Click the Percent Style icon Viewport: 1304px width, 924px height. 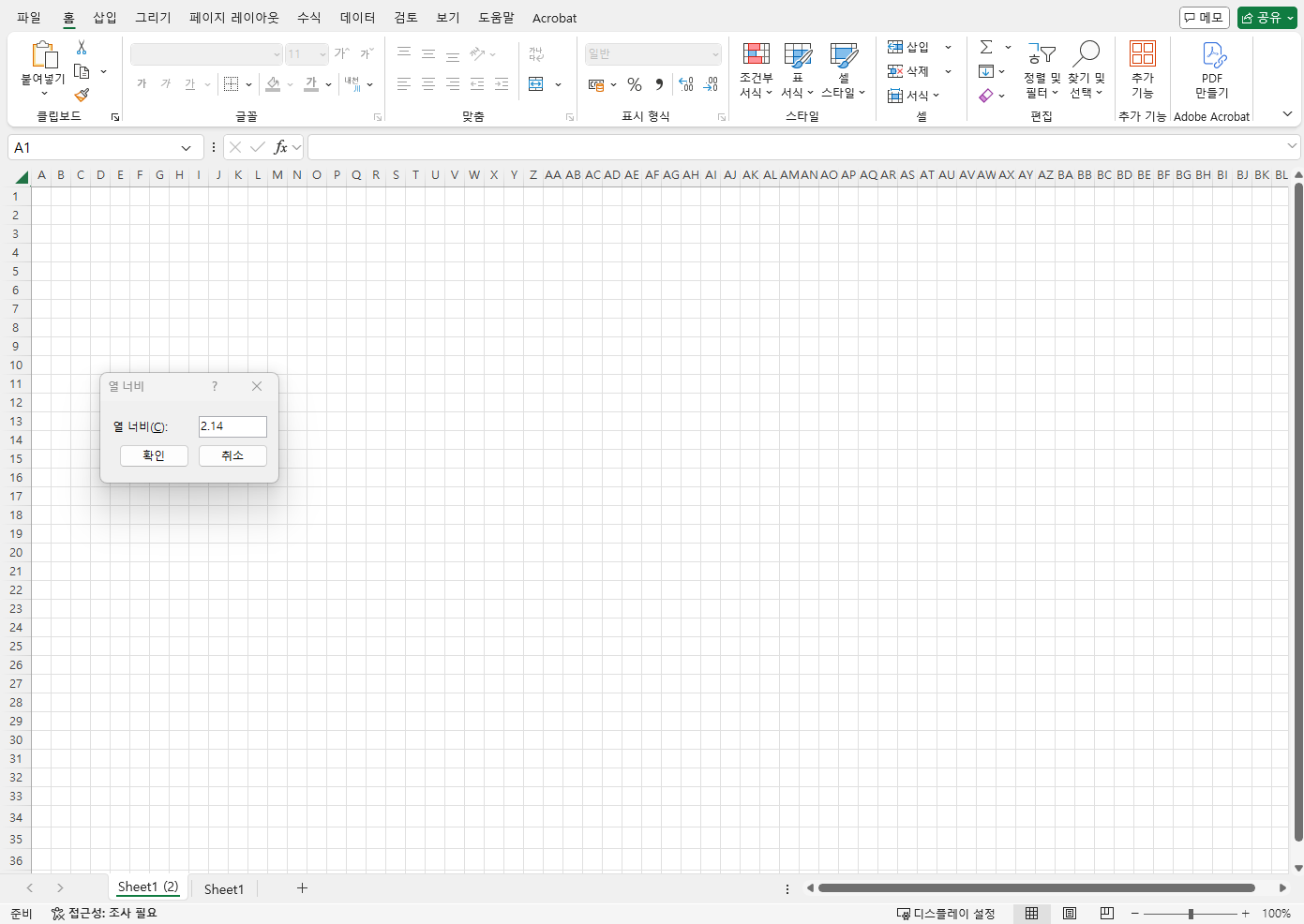(x=635, y=84)
